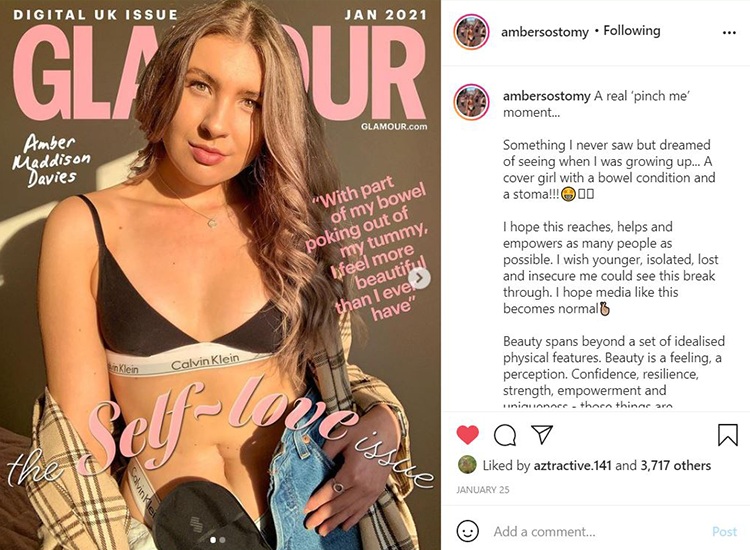The width and height of the screenshot is (750, 550).
Task: Click ambersostomy avatar beside the caption
Action: 471,102
